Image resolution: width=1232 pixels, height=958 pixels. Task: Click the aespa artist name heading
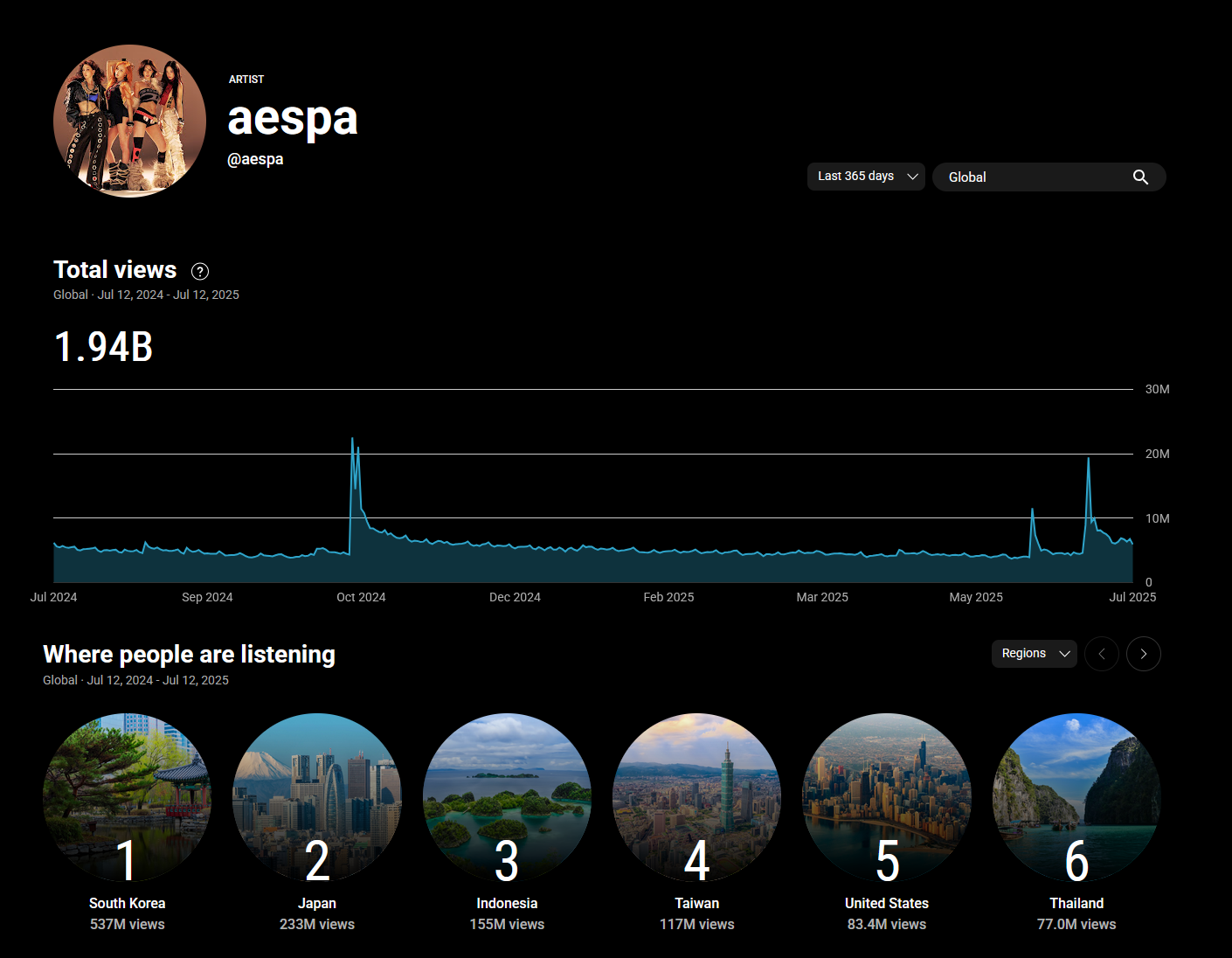pos(293,119)
